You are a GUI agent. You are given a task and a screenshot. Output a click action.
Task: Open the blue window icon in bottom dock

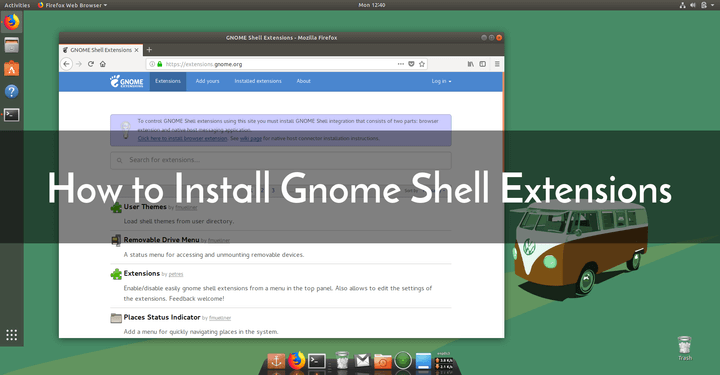pos(423,361)
